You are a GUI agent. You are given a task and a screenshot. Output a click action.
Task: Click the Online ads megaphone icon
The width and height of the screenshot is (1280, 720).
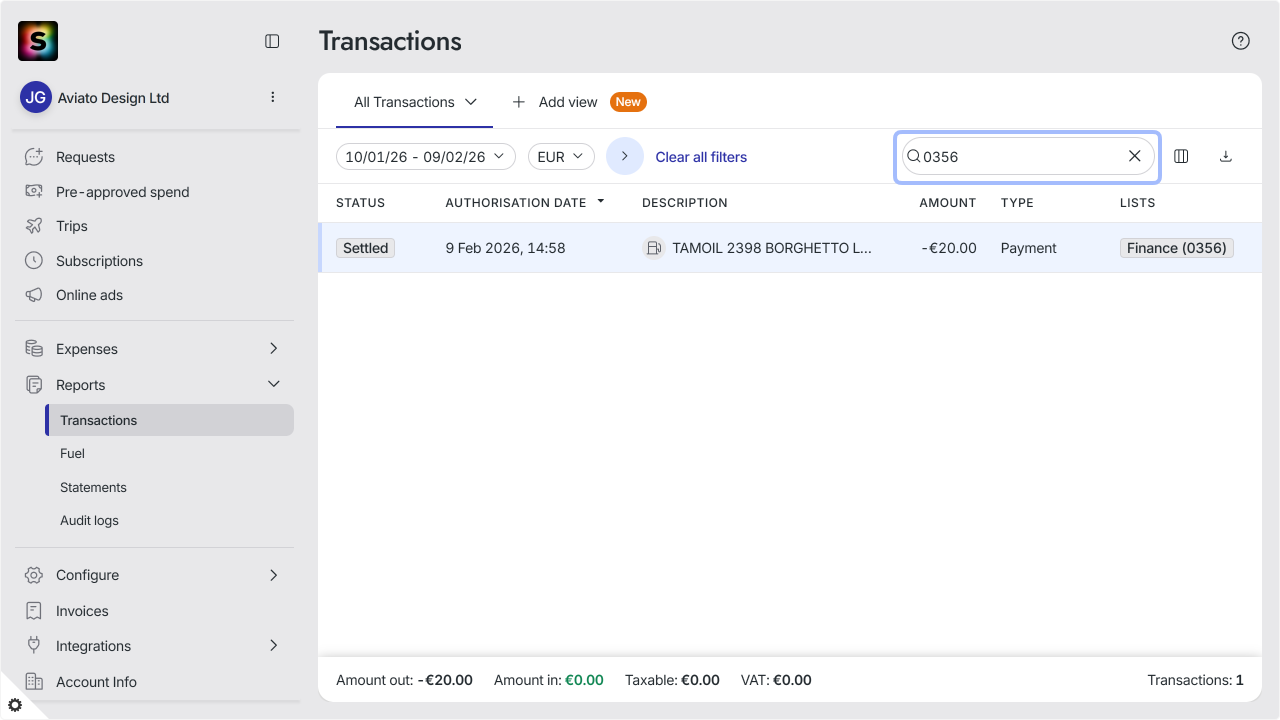coord(34,295)
